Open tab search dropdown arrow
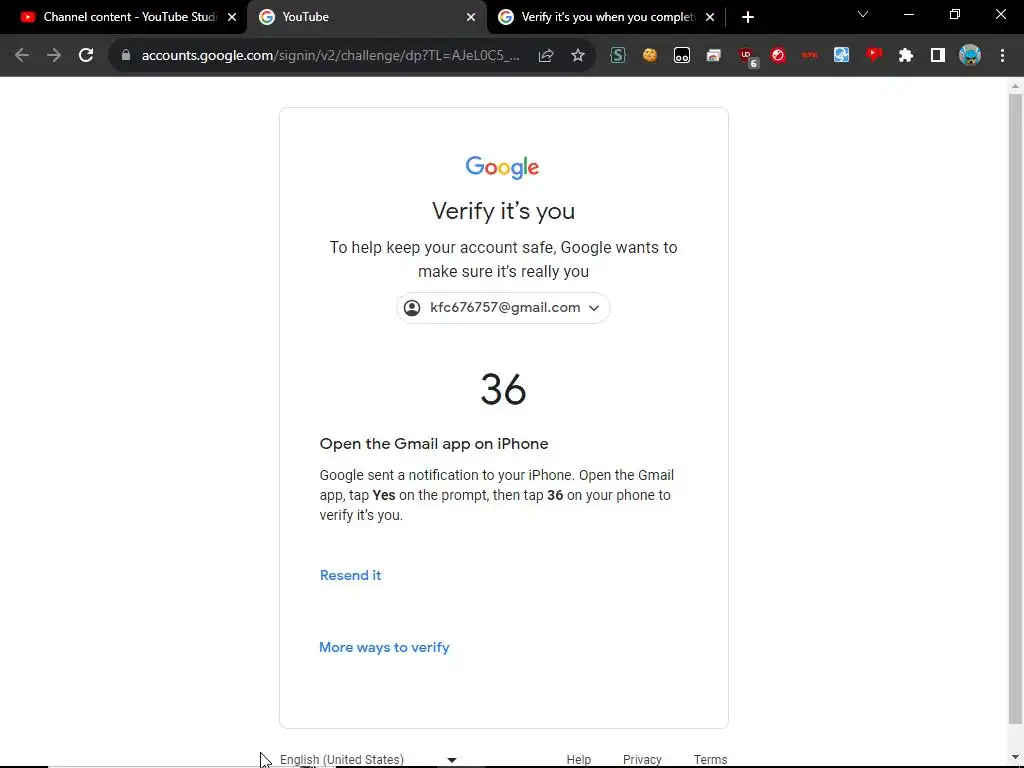The height and width of the screenshot is (768, 1024). (x=863, y=14)
